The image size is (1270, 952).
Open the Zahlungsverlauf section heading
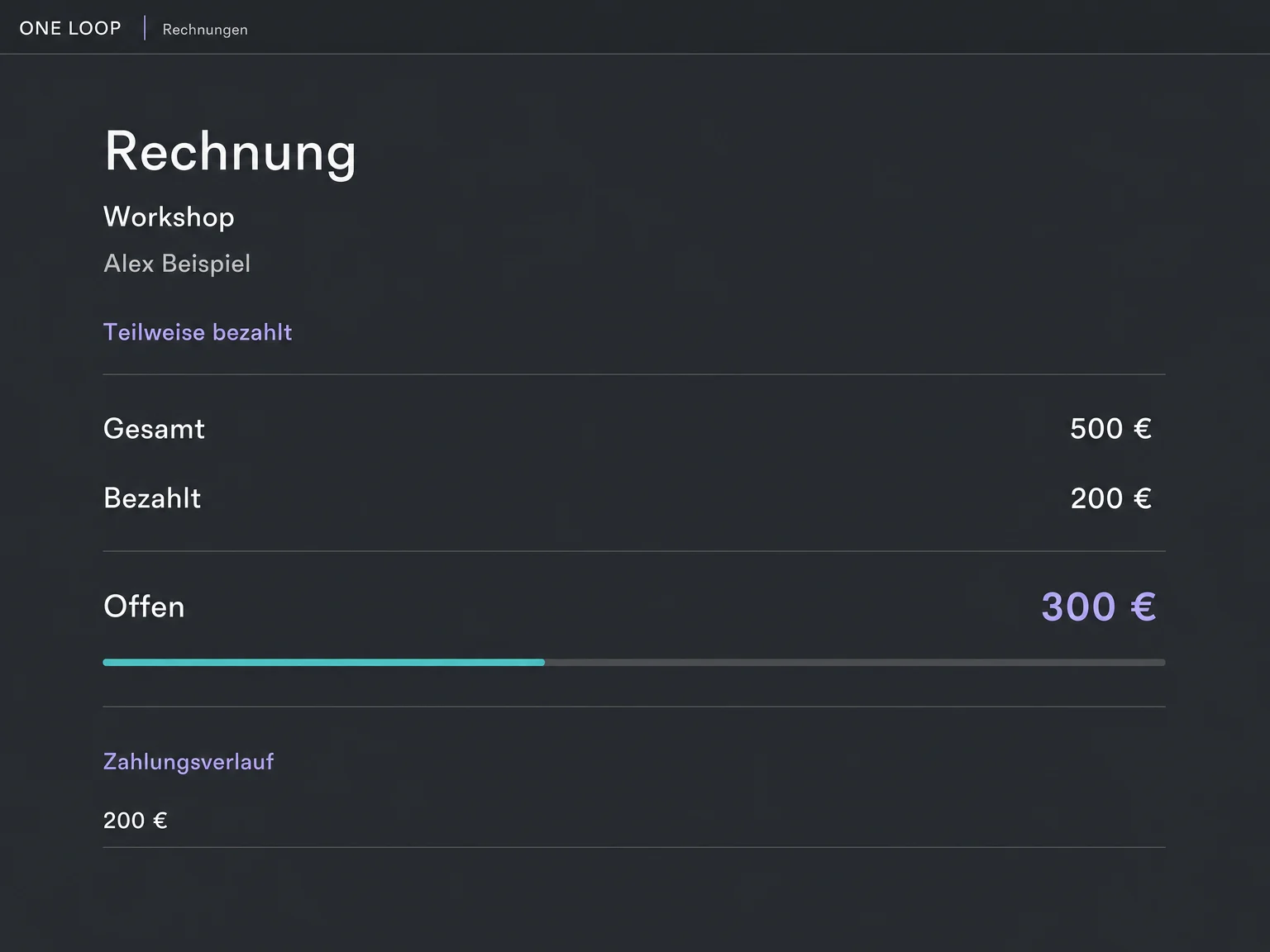(x=189, y=762)
